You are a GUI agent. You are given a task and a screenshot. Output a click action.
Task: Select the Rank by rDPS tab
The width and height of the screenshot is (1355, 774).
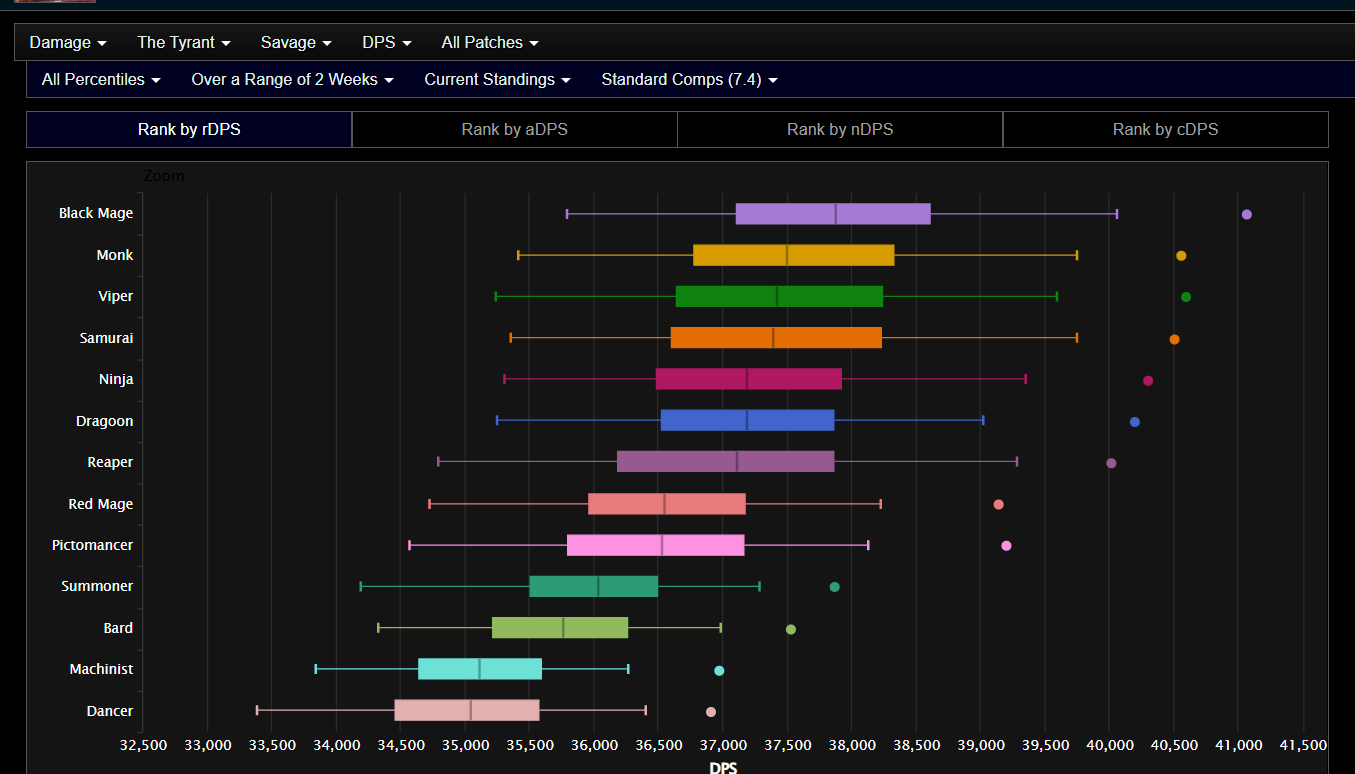pos(189,129)
